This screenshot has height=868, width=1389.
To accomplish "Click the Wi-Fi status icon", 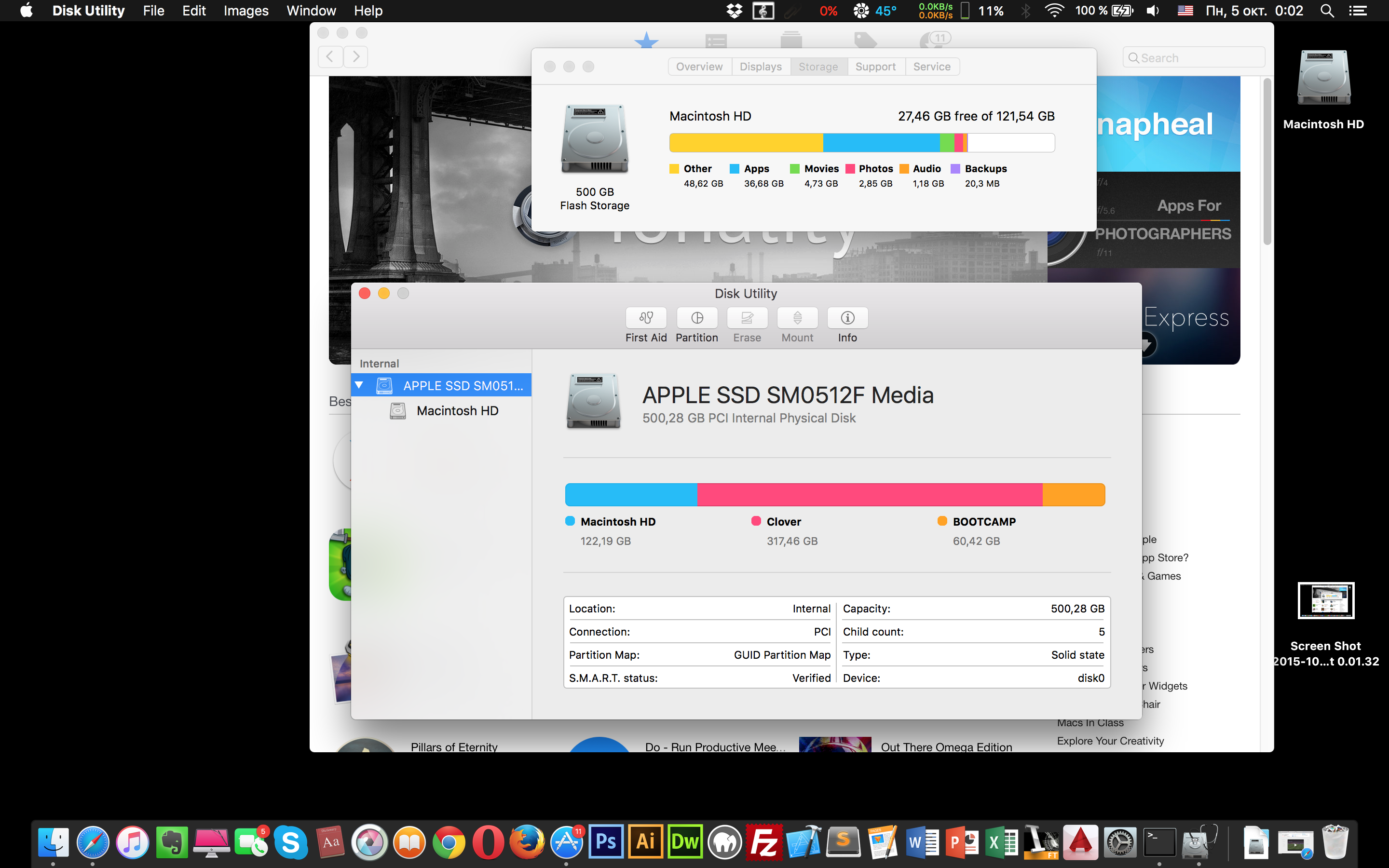I will [x=1054, y=11].
